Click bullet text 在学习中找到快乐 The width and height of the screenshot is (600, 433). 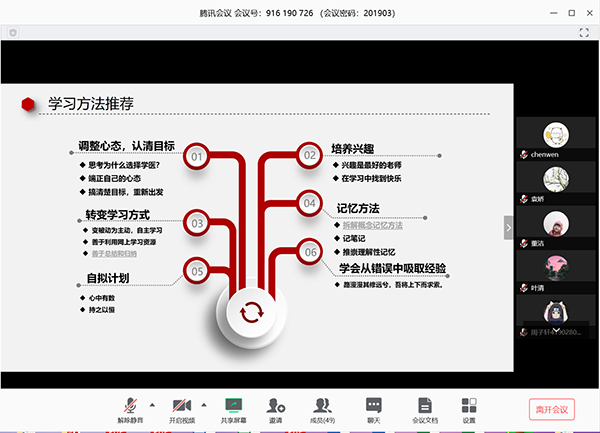[x=371, y=178]
